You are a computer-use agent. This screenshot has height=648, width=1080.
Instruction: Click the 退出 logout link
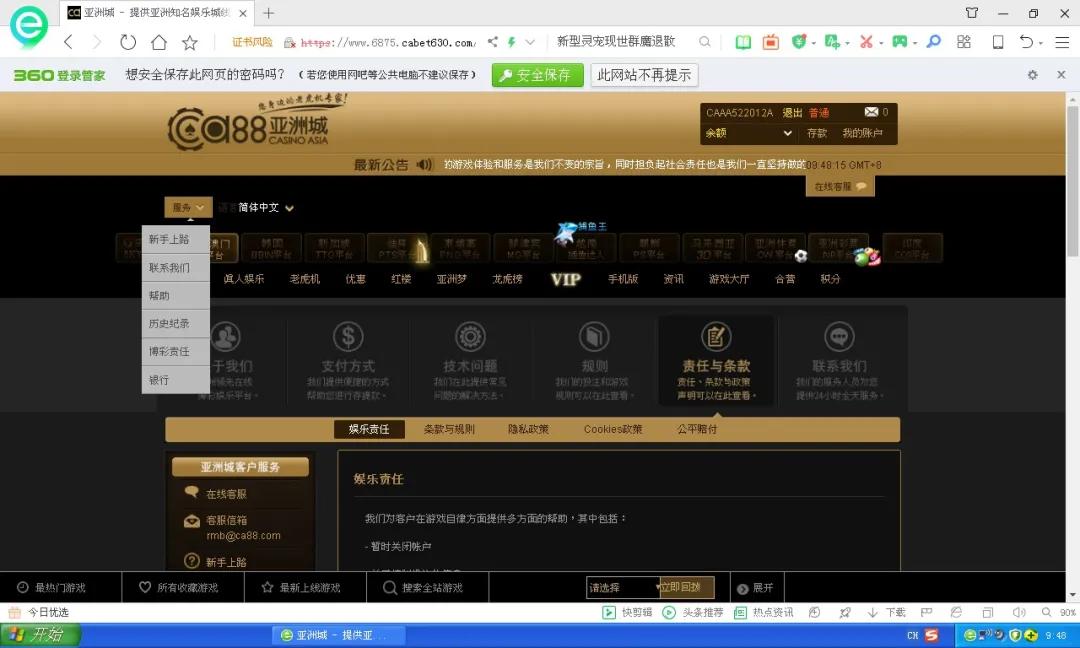click(790, 112)
